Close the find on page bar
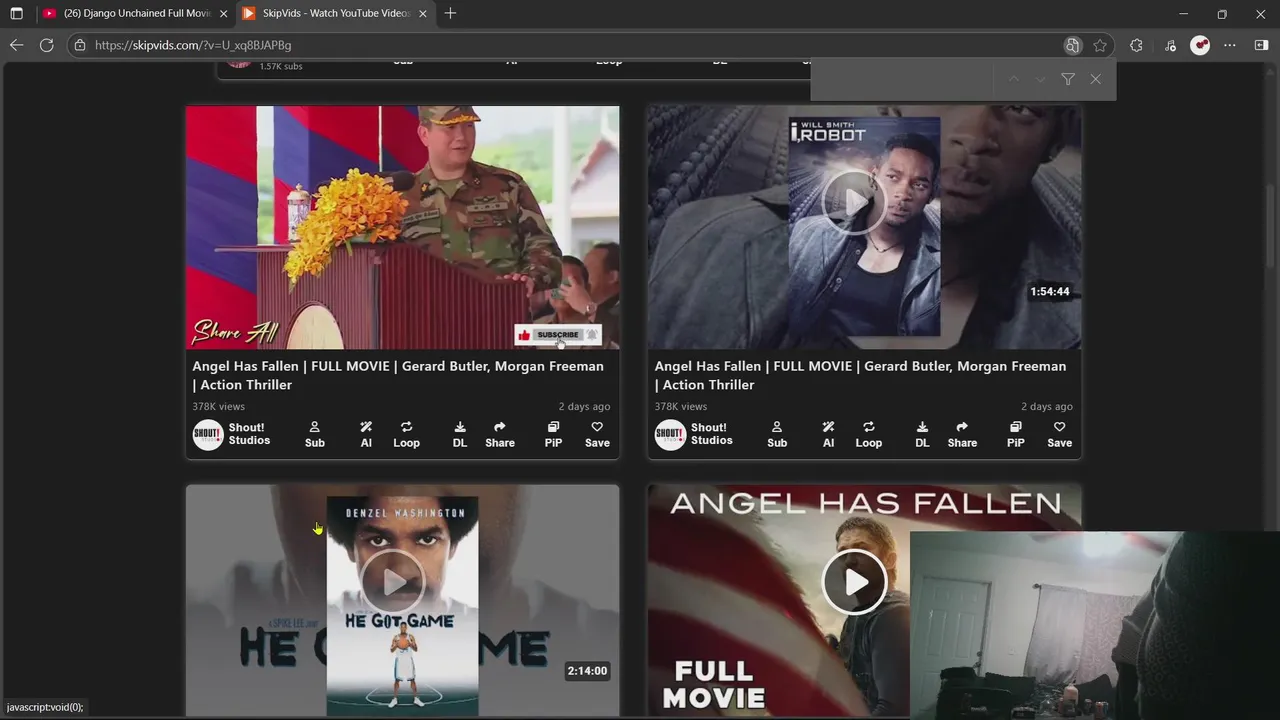Image resolution: width=1280 pixels, height=720 pixels. click(1096, 79)
